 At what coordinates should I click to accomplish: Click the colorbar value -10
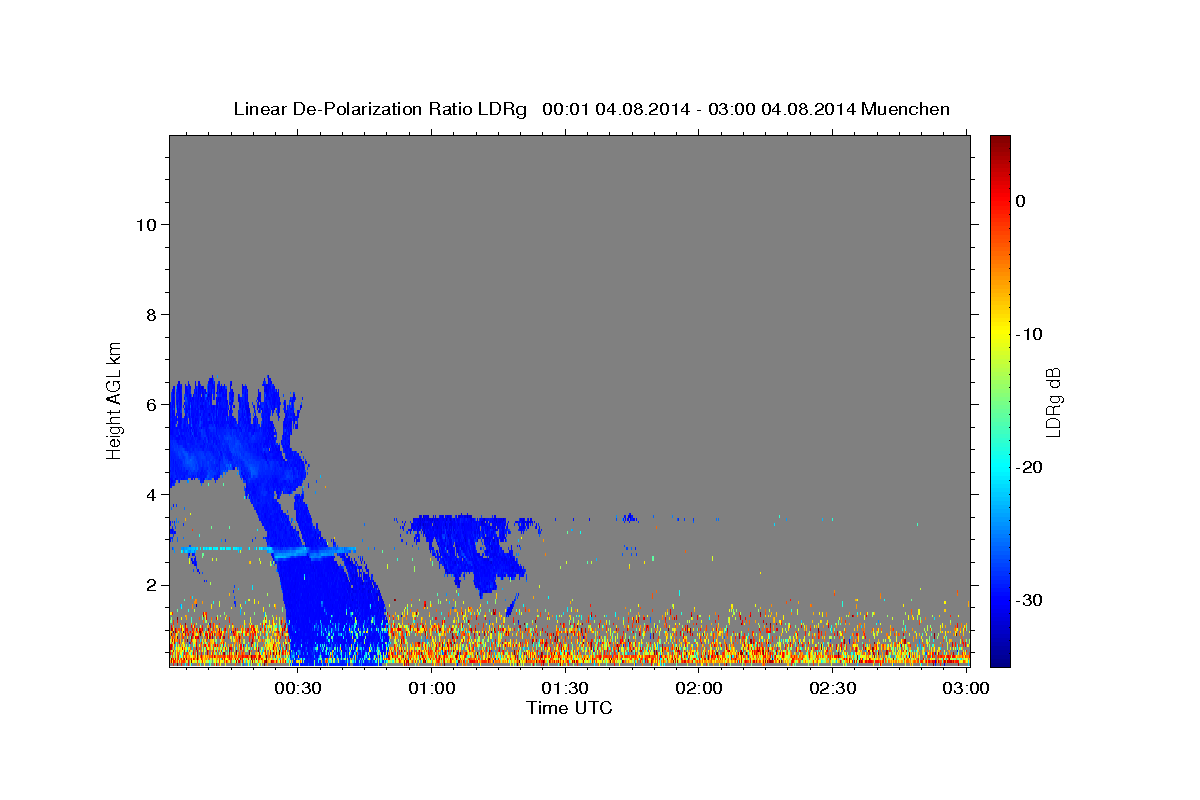(x=1029, y=334)
